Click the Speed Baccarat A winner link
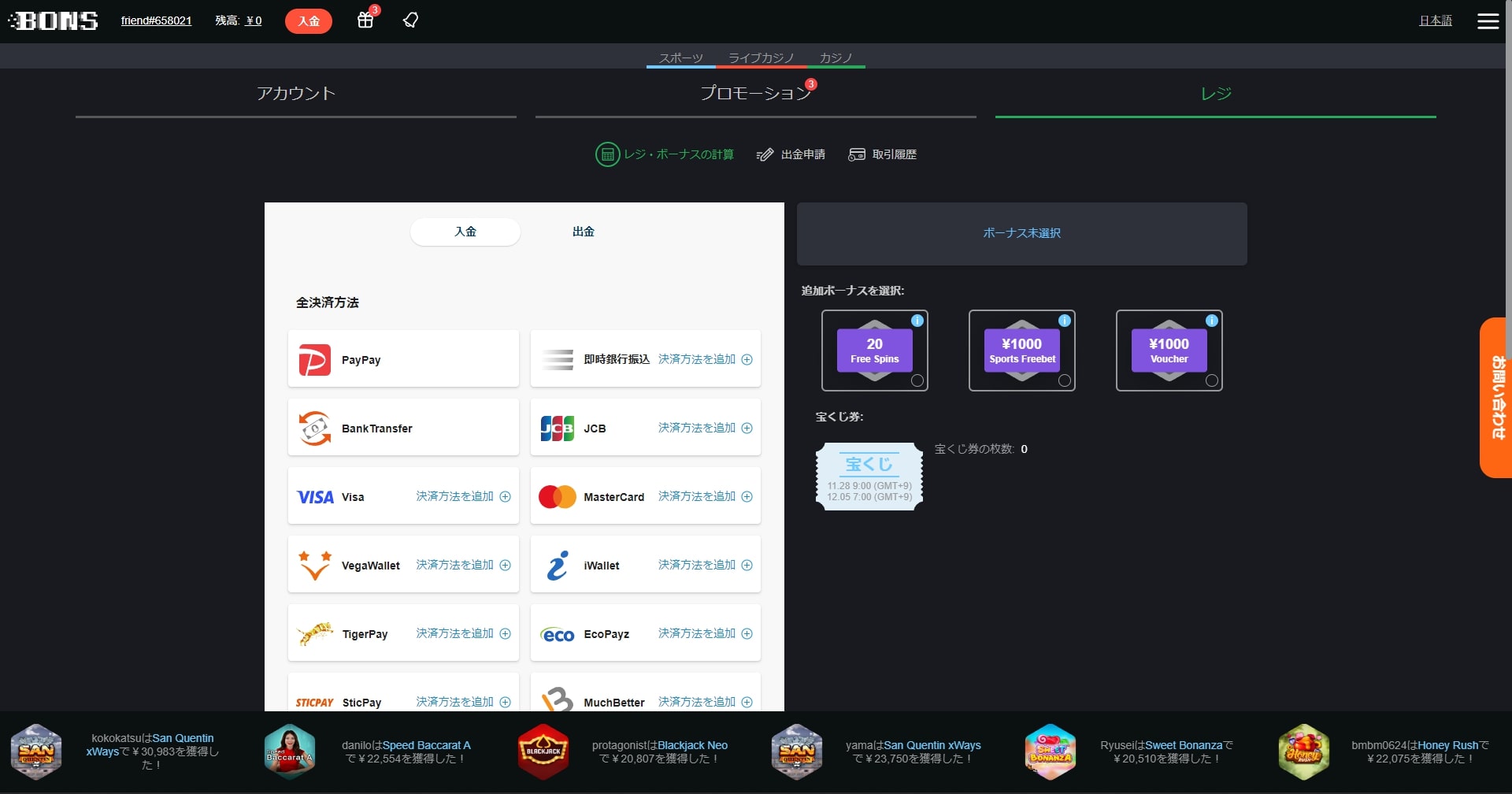Image resolution: width=1512 pixels, height=794 pixels. 427,745
